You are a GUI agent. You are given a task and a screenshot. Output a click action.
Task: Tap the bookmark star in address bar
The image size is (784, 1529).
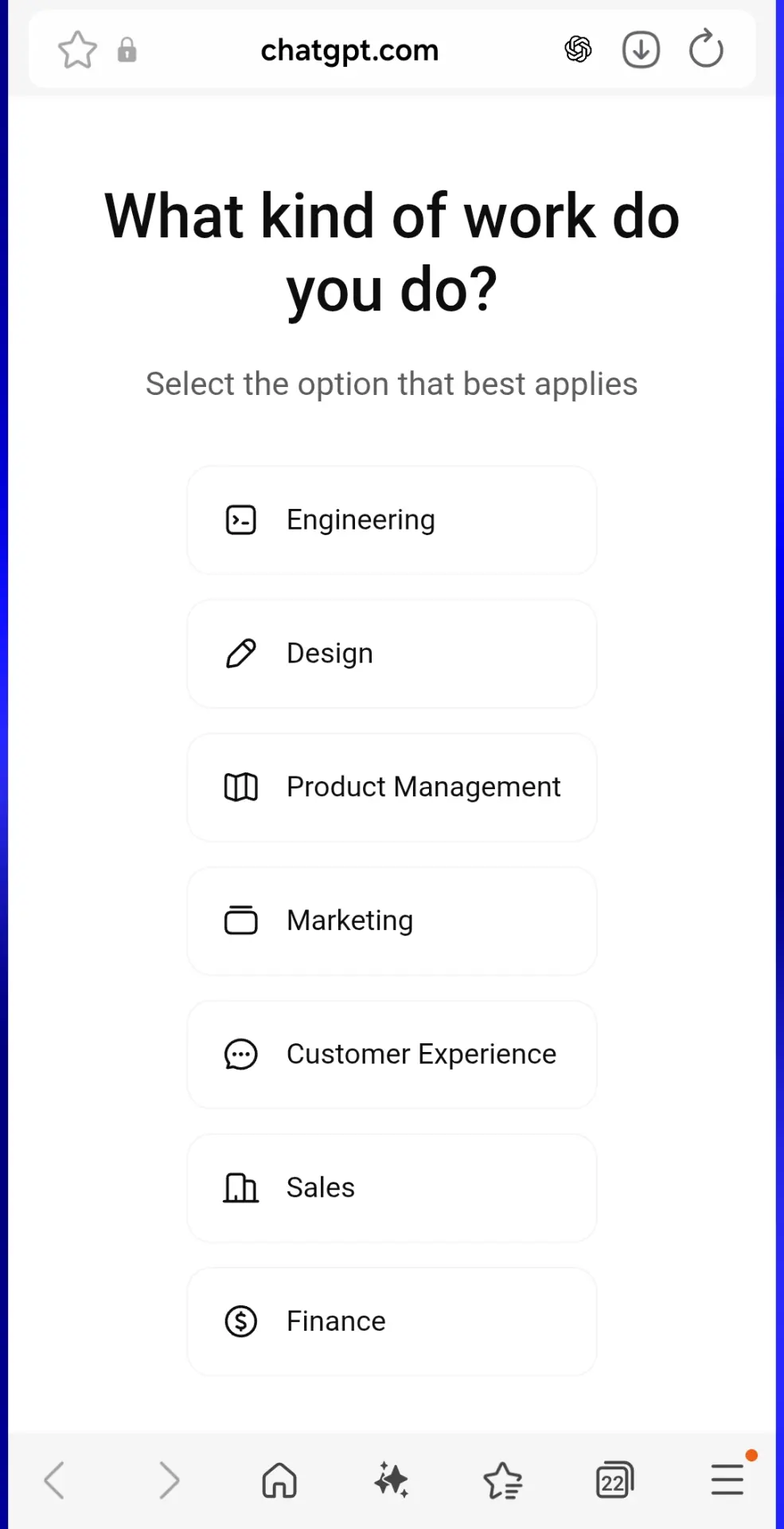tap(77, 50)
